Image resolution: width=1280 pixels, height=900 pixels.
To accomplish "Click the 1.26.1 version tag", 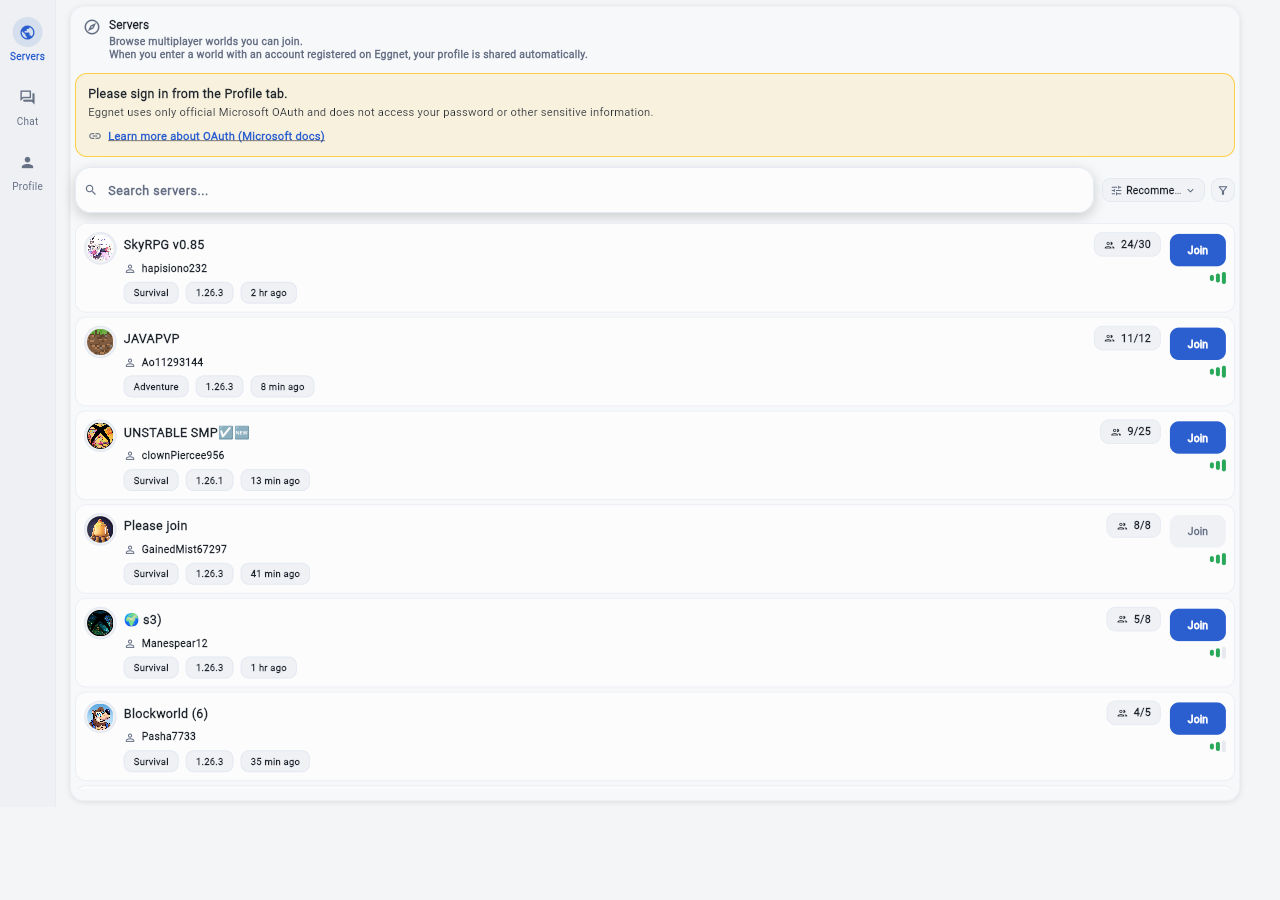I will pos(210,481).
